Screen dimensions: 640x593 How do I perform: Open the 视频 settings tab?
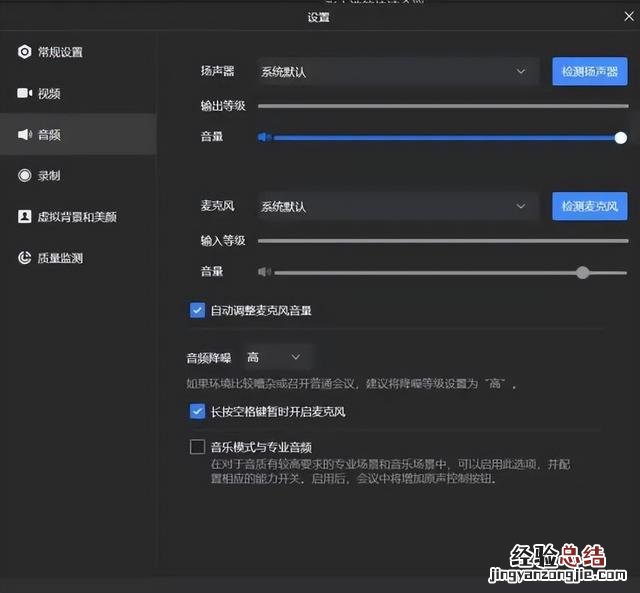click(78, 93)
